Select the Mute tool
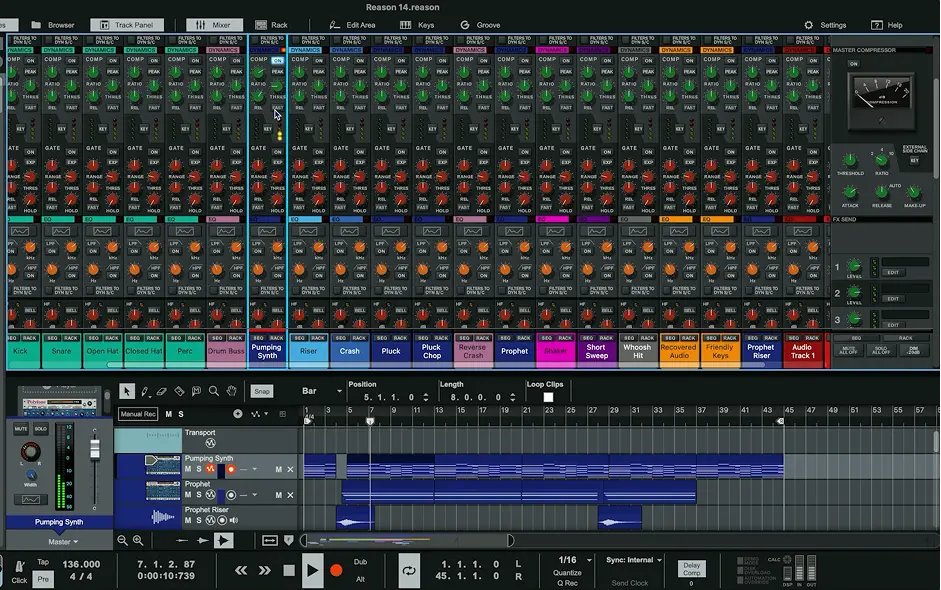 [196, 391]
